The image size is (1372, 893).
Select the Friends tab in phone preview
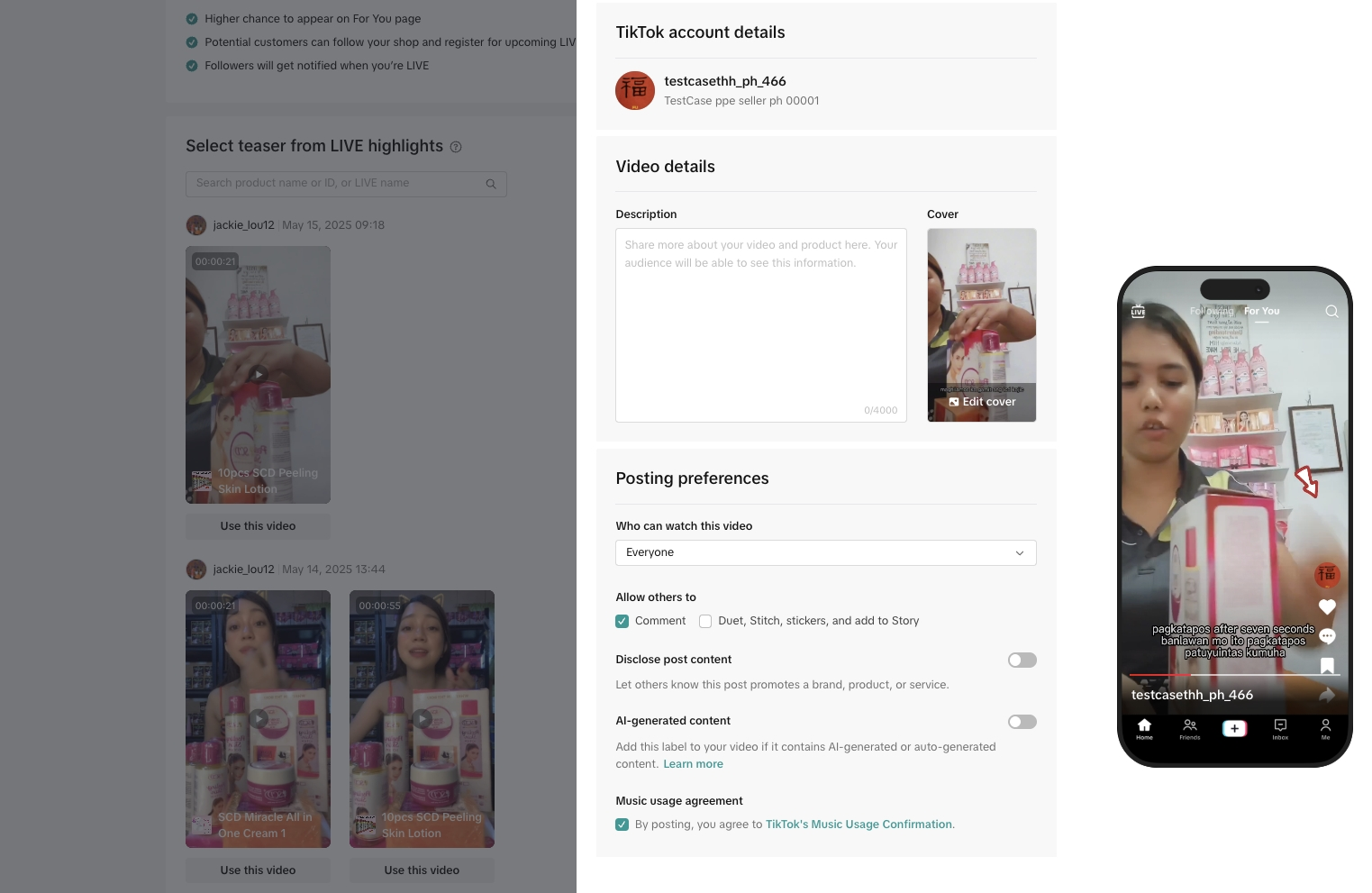click(1189, 728)
